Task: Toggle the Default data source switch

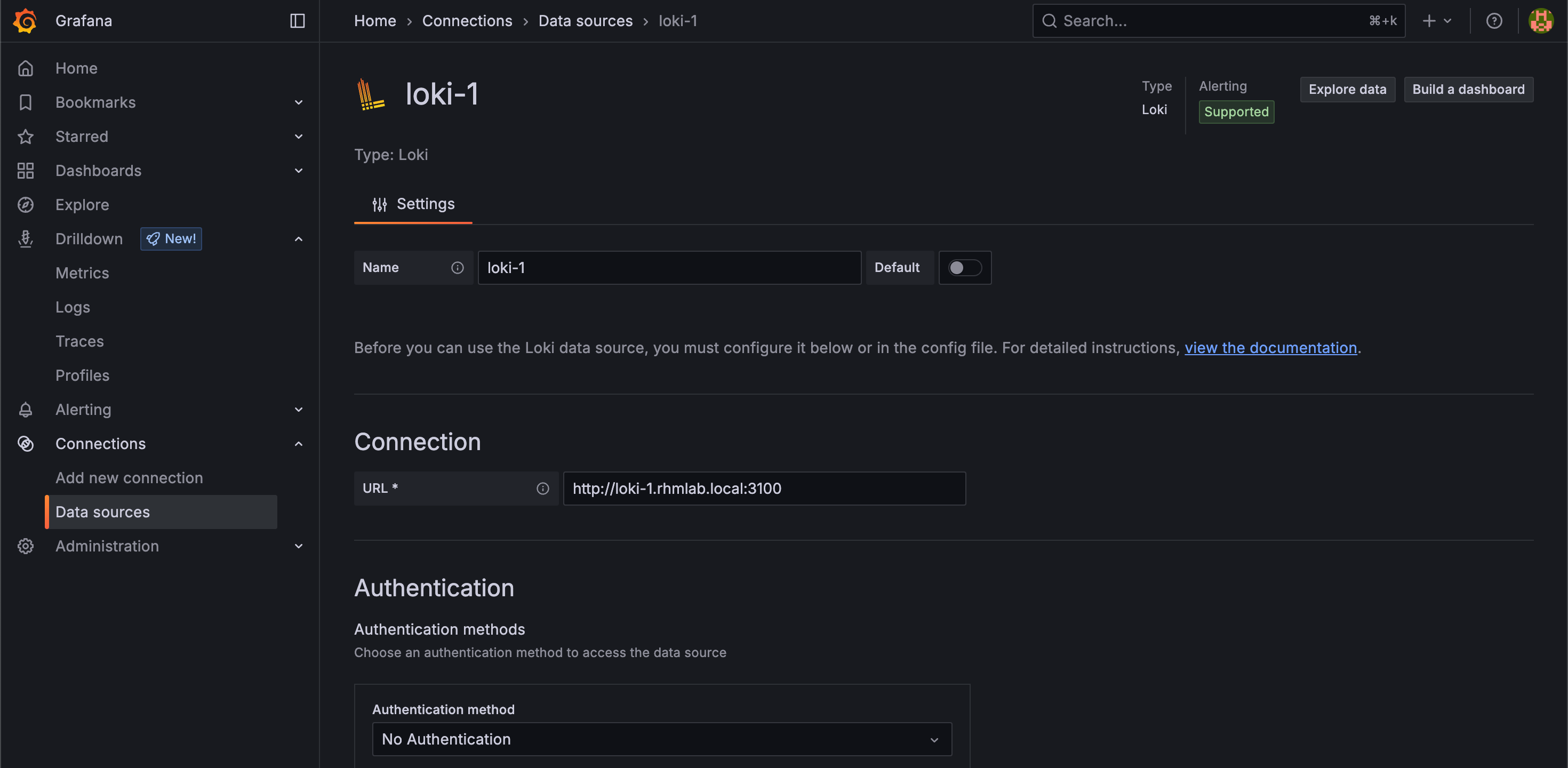Action: pos(965,268)
